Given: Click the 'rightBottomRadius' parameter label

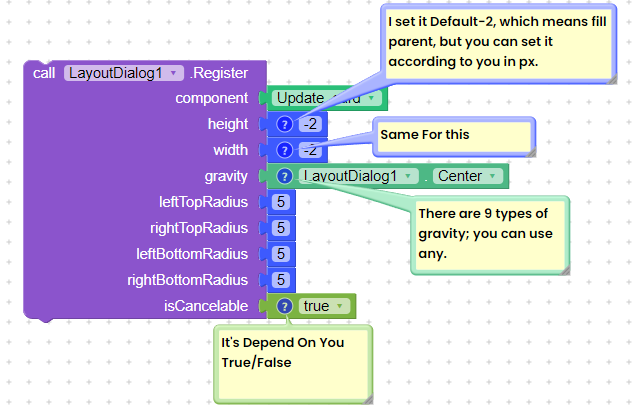Looking at the screenshot, I should click(187, 280).
